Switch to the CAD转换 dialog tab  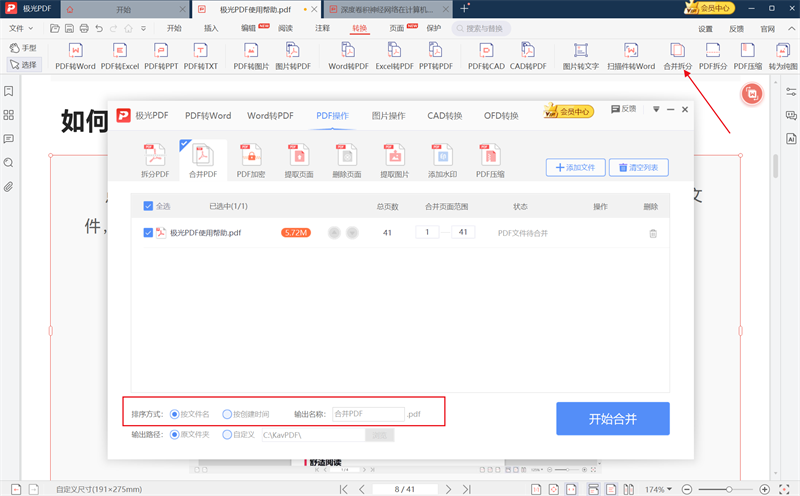[445, 116]
